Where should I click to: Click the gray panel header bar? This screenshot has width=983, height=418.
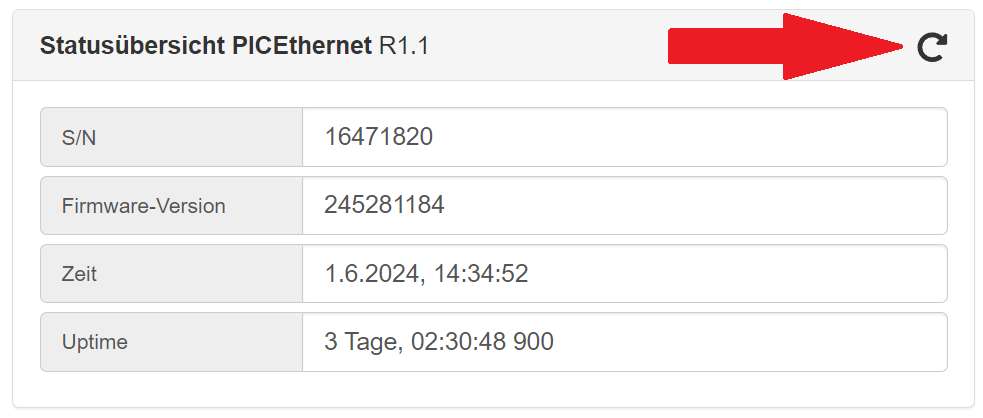(493, 45)
